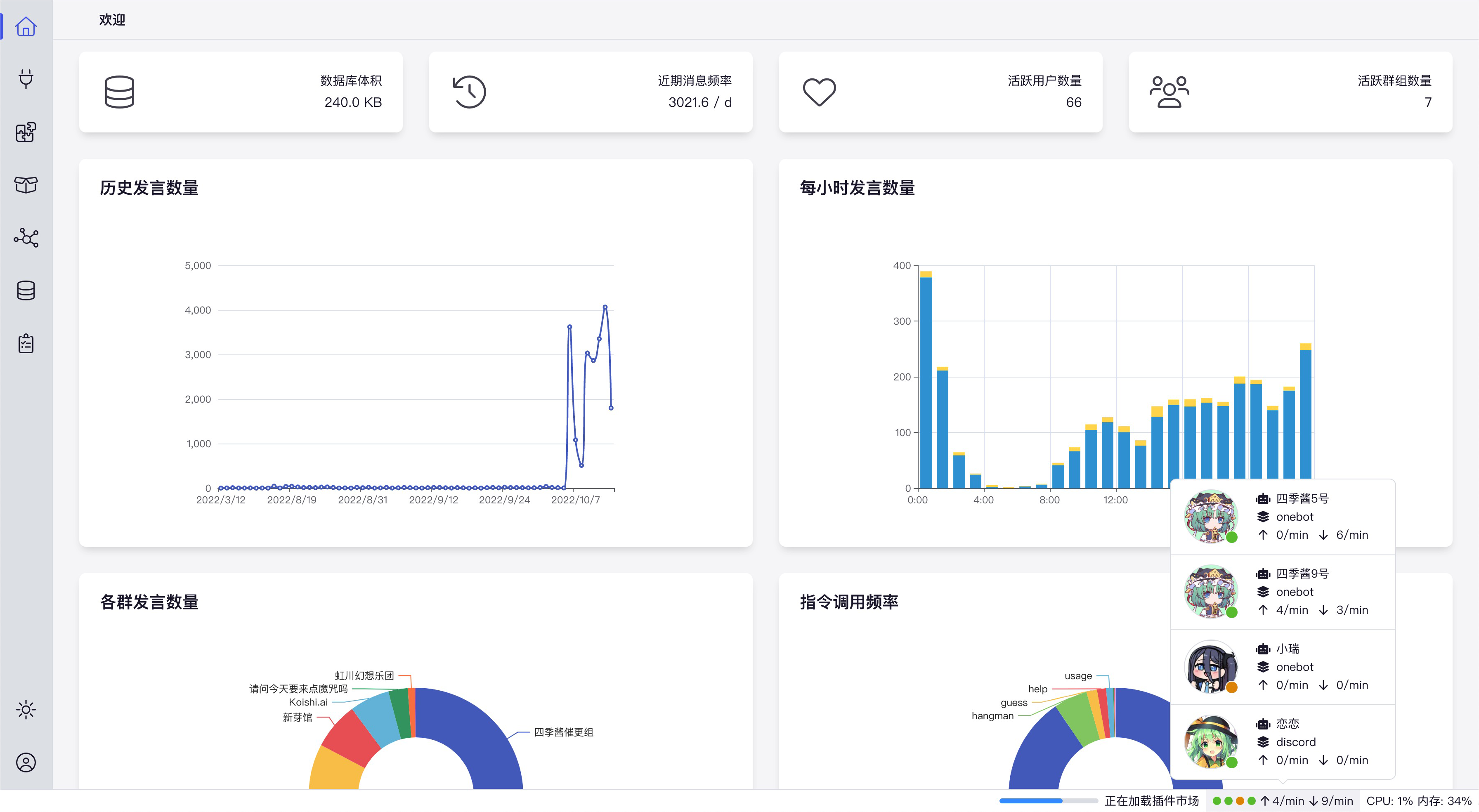Click the platform layers icon beside discord
Viewport: 1479px width, 812px height.
1263,742
